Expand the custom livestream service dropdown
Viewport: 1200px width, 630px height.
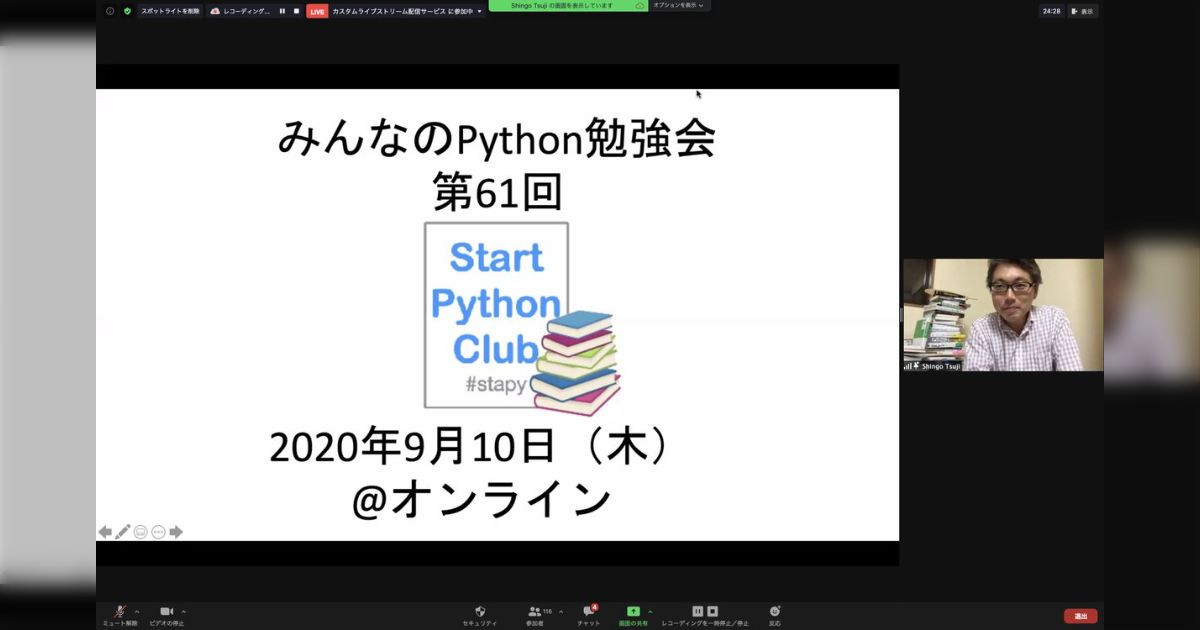479,11
